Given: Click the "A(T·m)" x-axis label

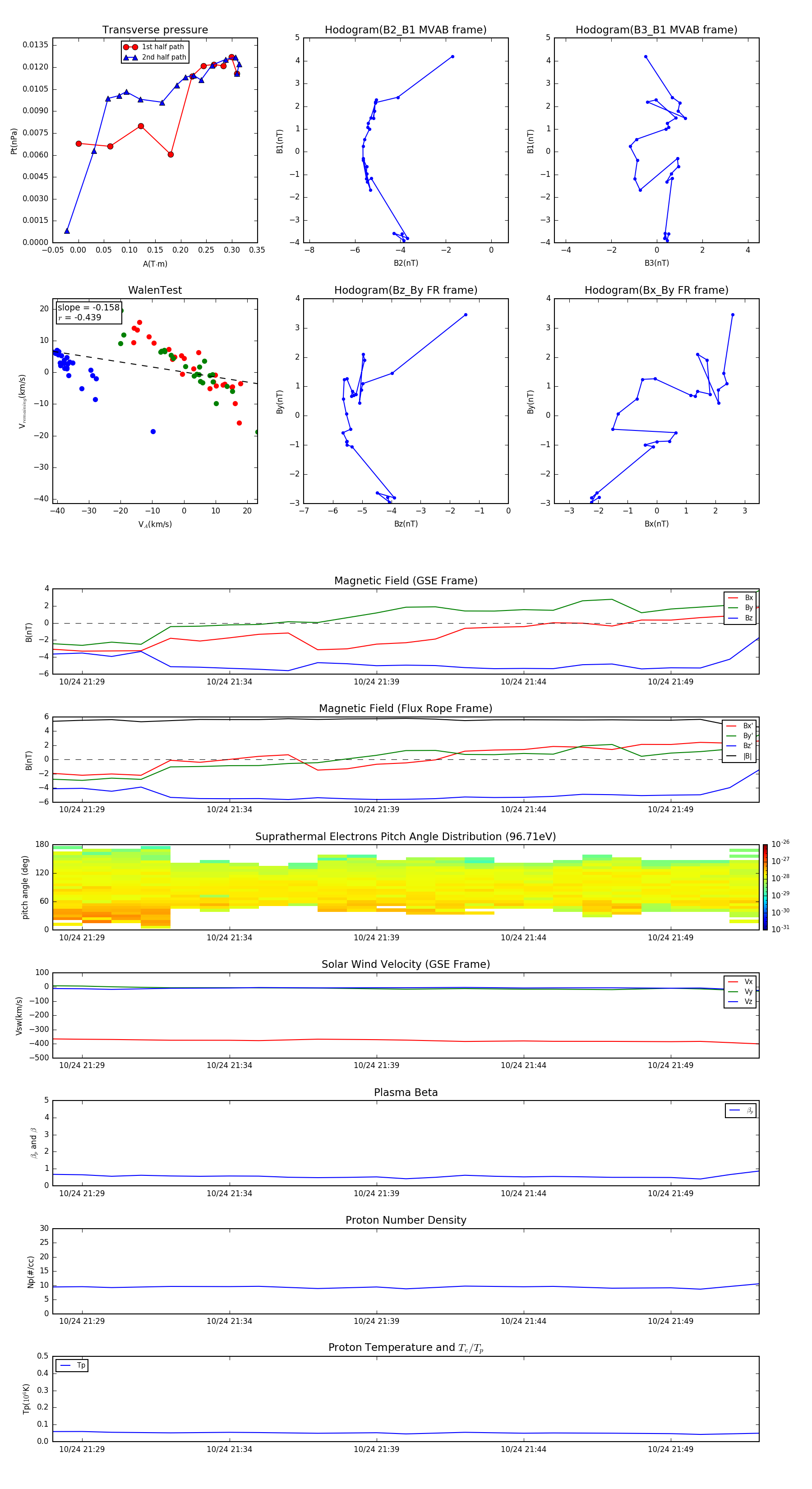Looking at the screenshot, I should click(155, 264).
